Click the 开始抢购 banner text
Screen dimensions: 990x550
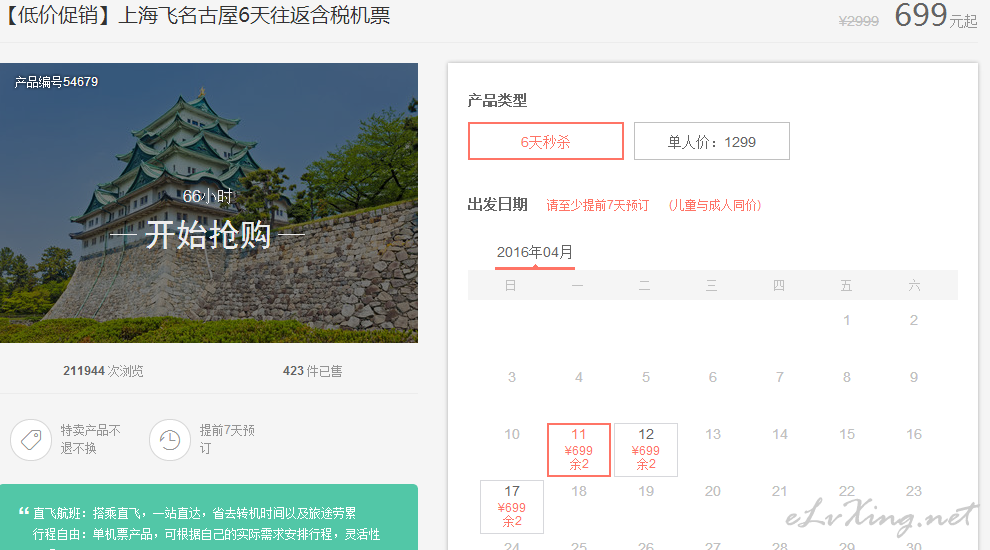pos(208,235)
